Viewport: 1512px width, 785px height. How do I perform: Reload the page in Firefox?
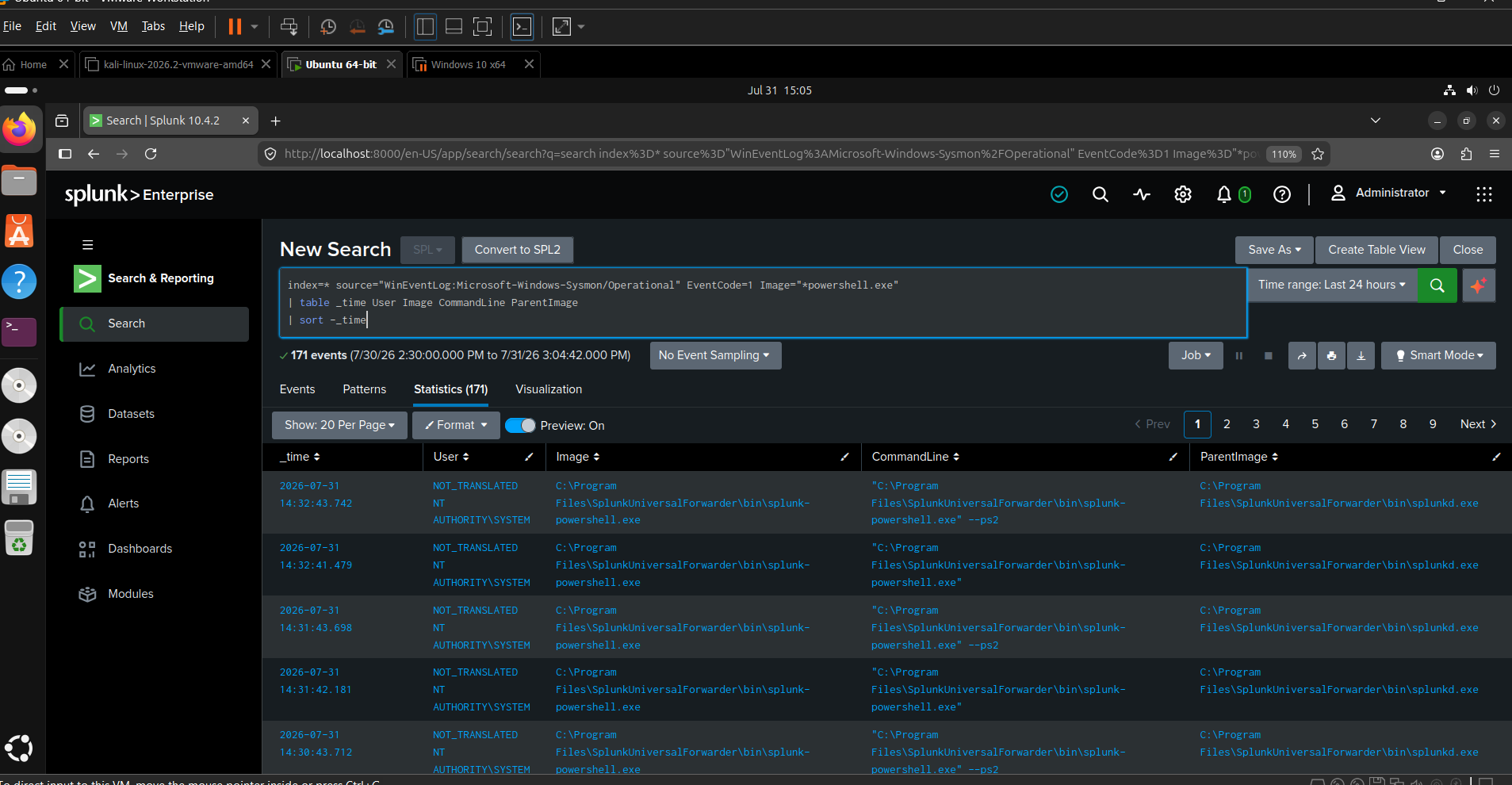(x=151, y=154)
